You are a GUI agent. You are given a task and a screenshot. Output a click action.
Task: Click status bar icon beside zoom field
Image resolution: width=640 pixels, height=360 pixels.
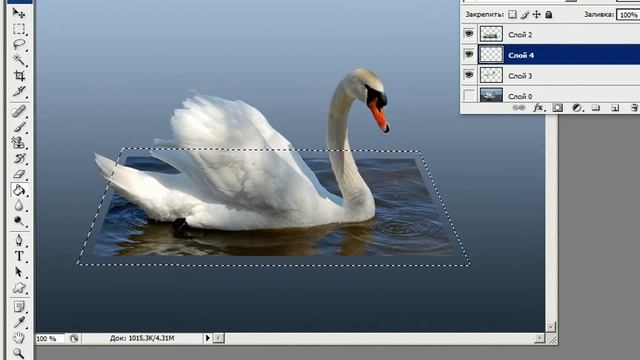[74, 339]
